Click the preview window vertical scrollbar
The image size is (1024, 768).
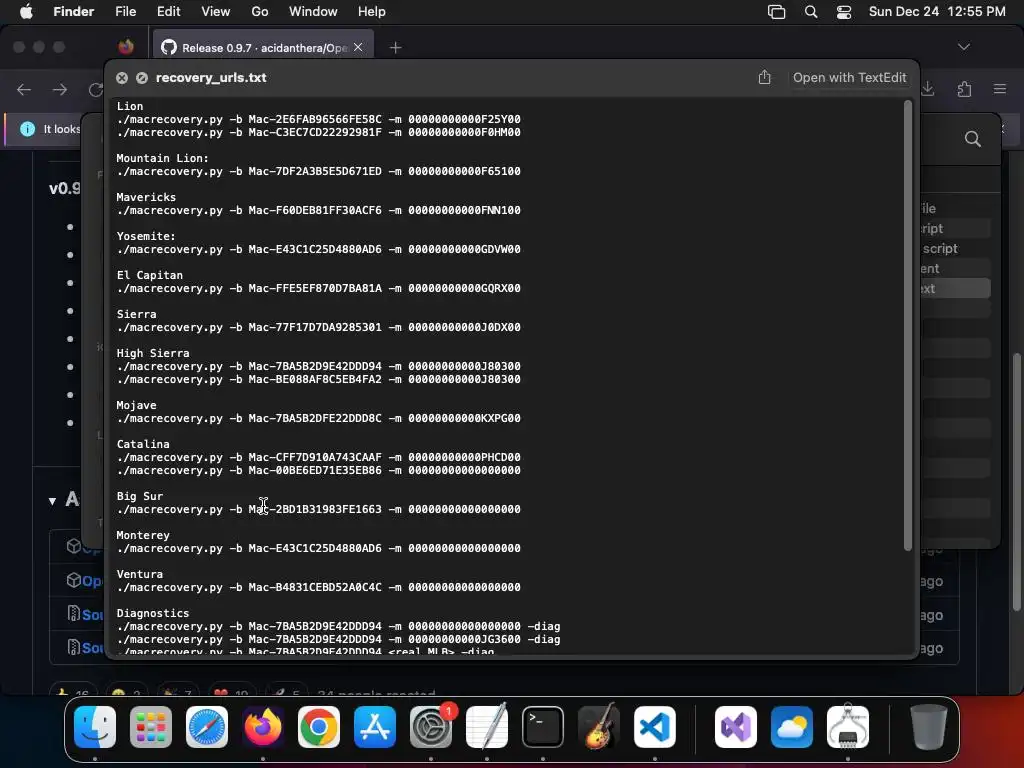pyautogui.click(x=908, y=325)
